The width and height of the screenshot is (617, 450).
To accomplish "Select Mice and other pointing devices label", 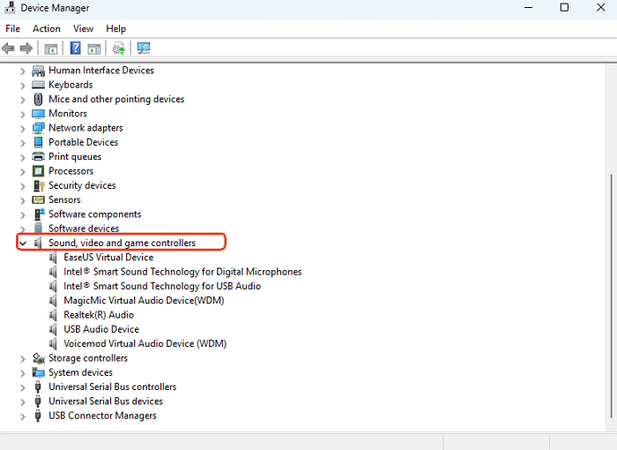I will 116,99.
